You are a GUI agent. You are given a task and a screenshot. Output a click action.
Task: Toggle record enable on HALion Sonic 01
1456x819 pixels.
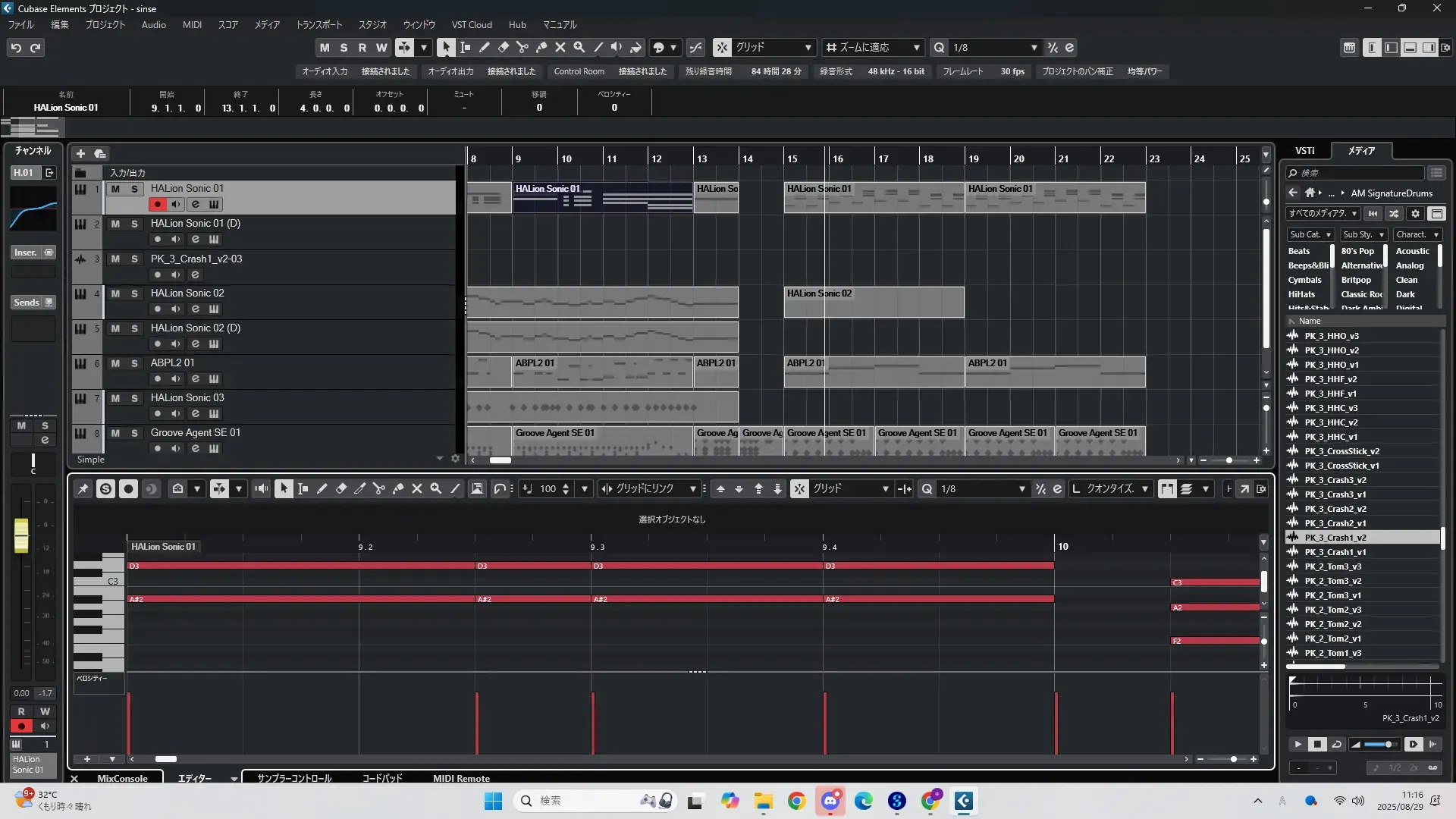click(x=157, y=204)
